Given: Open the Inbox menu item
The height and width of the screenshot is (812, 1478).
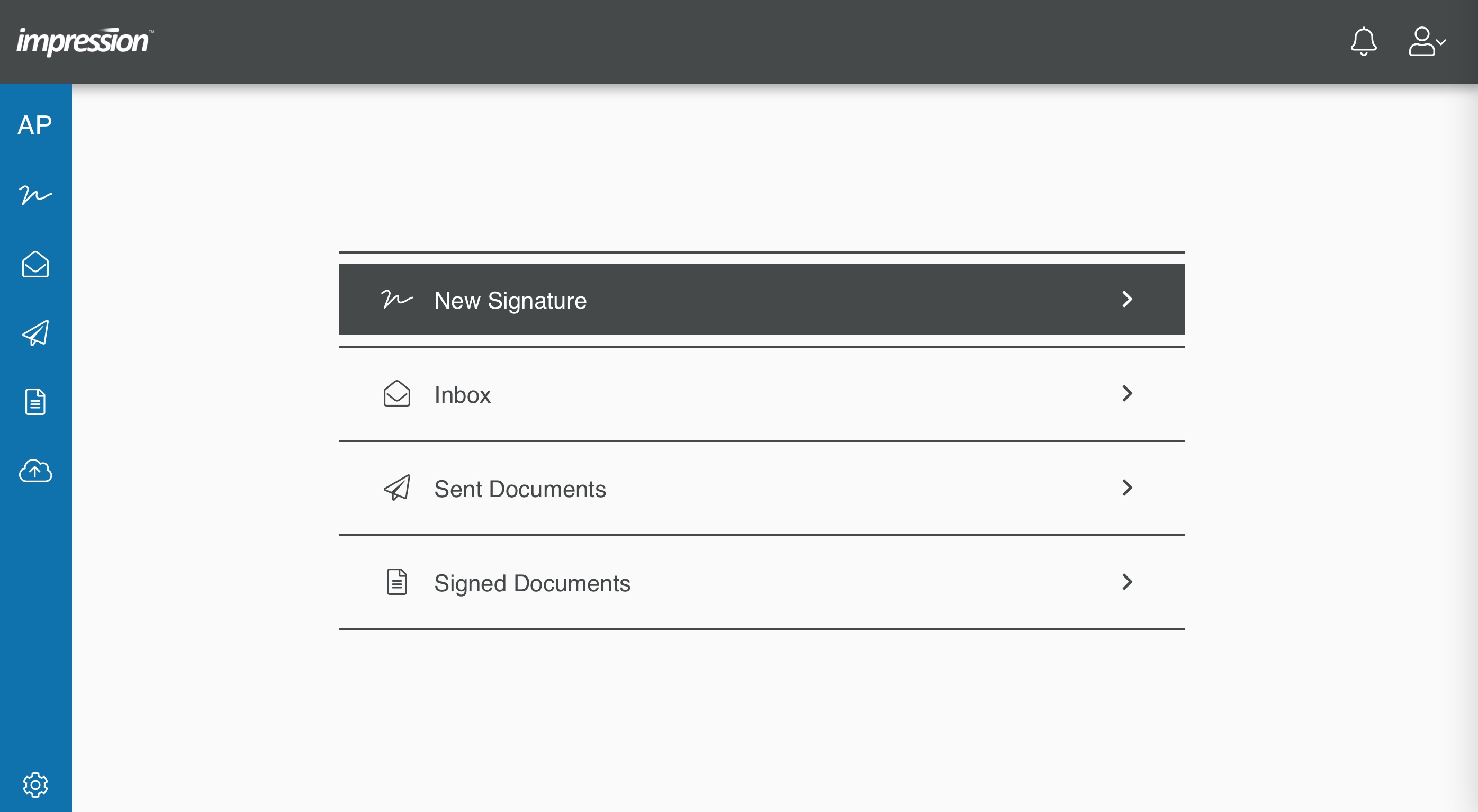Looking at the screenshot, I should 463,394.
